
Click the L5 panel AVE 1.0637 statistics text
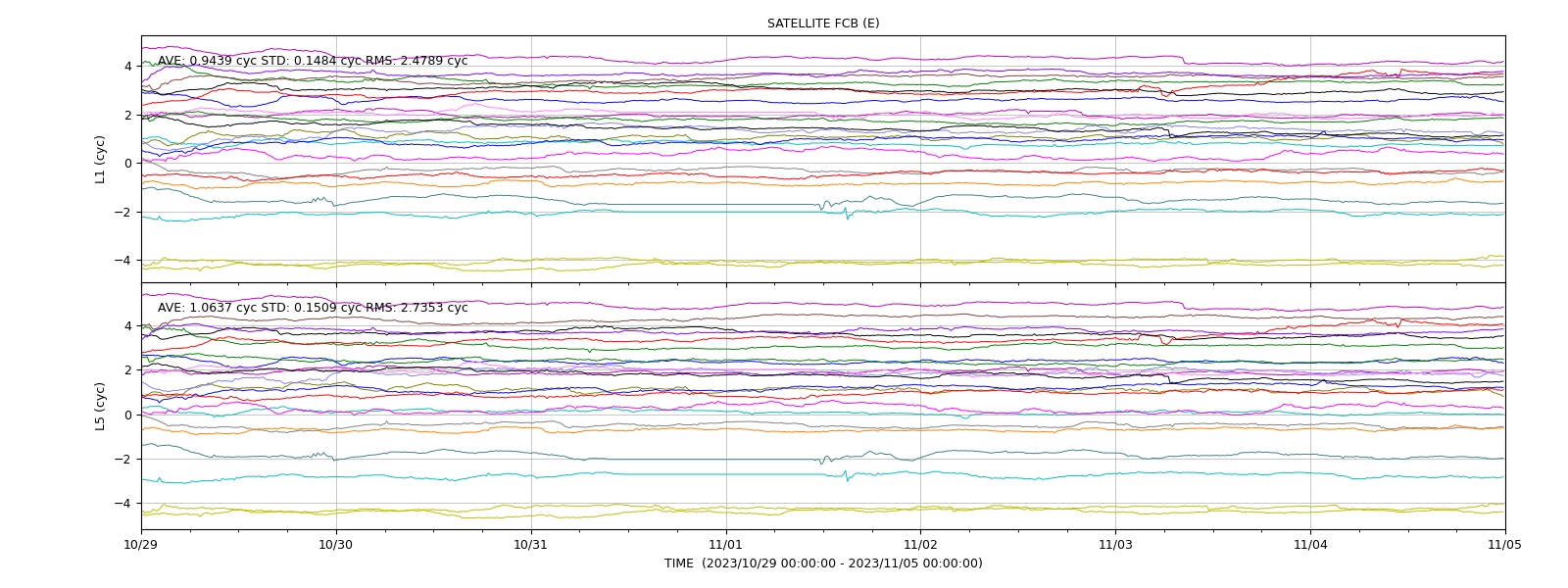coord(313,308)
